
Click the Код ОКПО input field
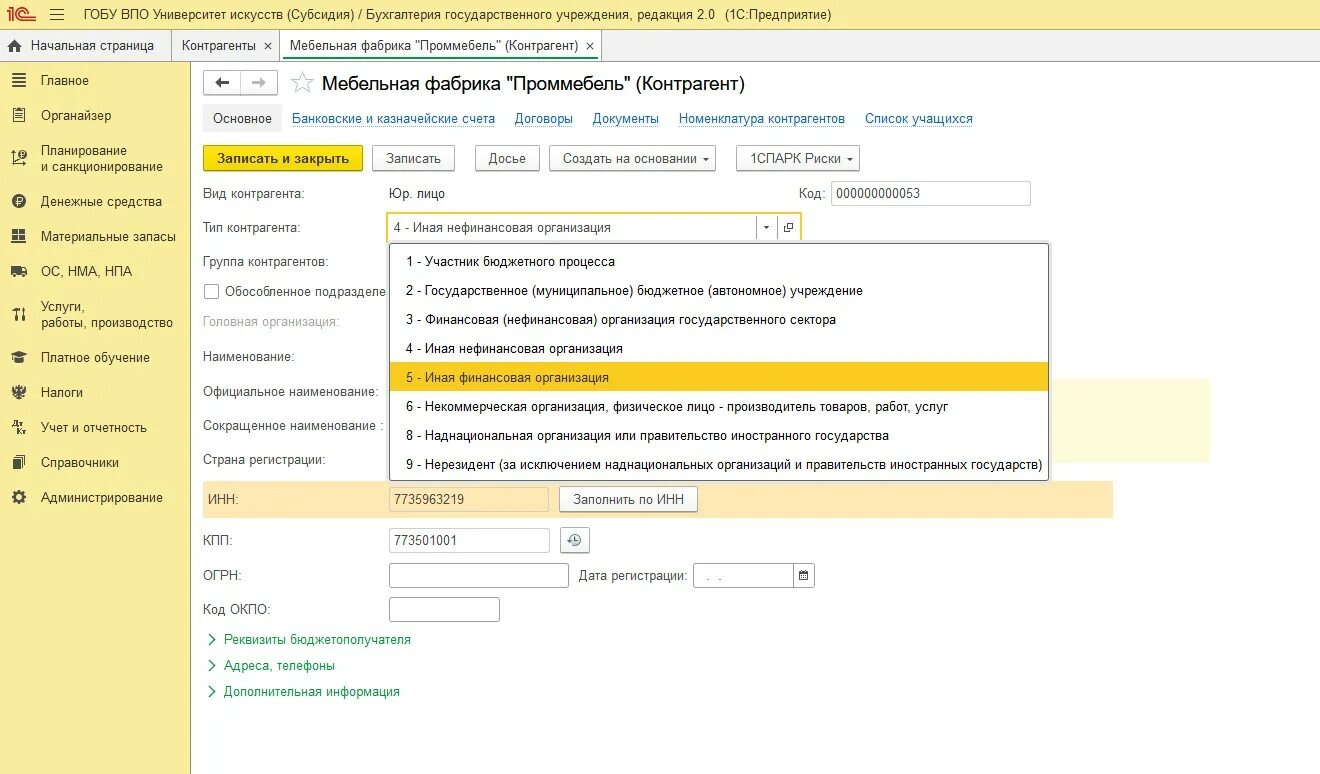[x=444, y=610]
